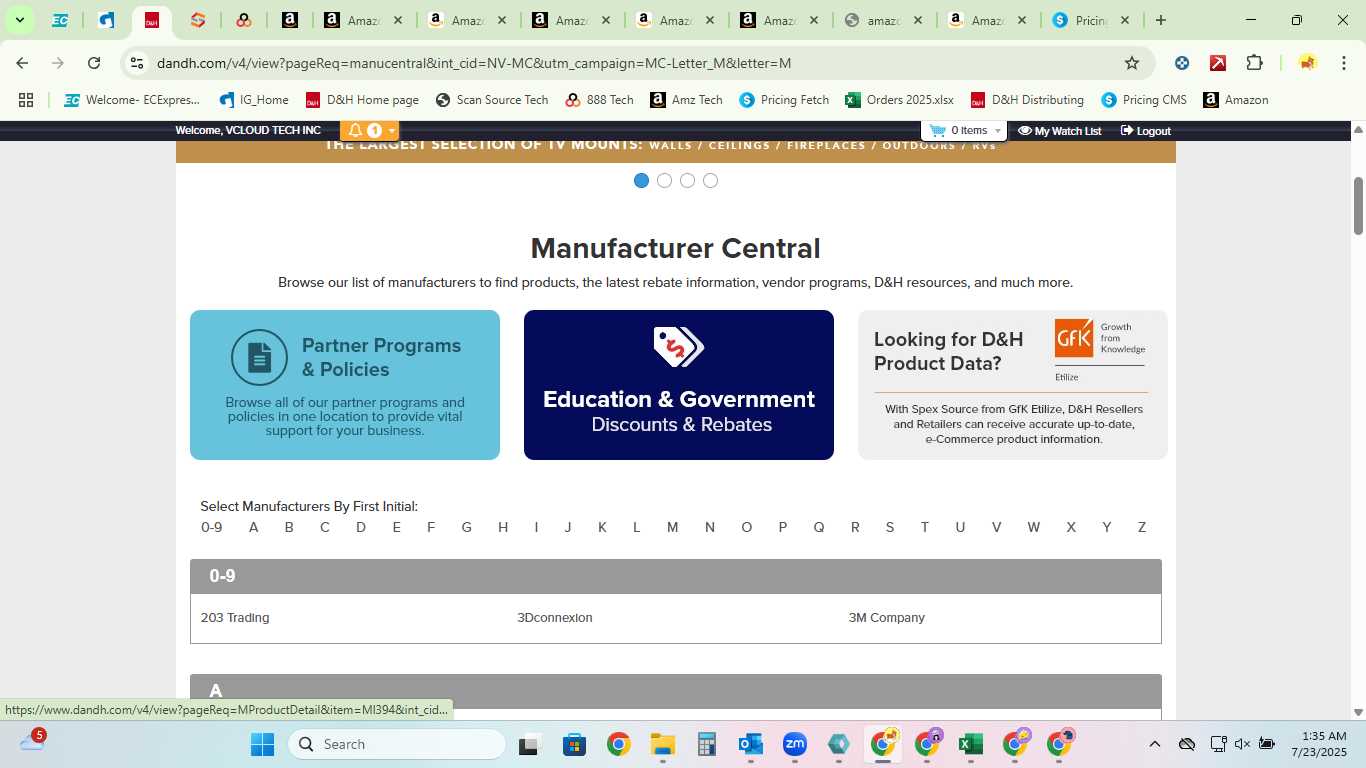The height and width of the screenshot is (768, 1366).
Task: Open the Amz Tech bookmark
Action: (x=686, y=100)
